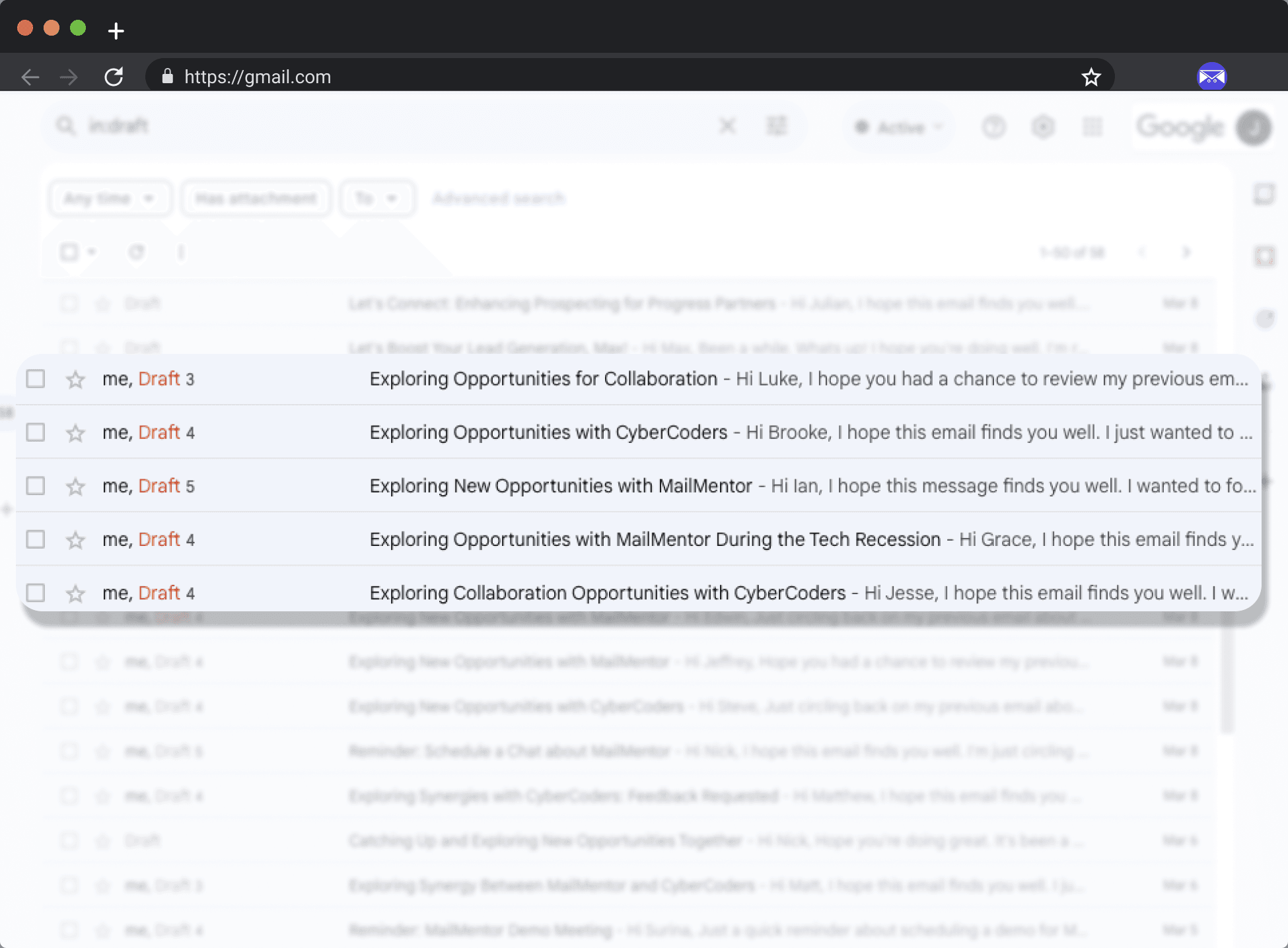Click the 'Advanced search' link
1288x948 pixels.
coord(499,197)
